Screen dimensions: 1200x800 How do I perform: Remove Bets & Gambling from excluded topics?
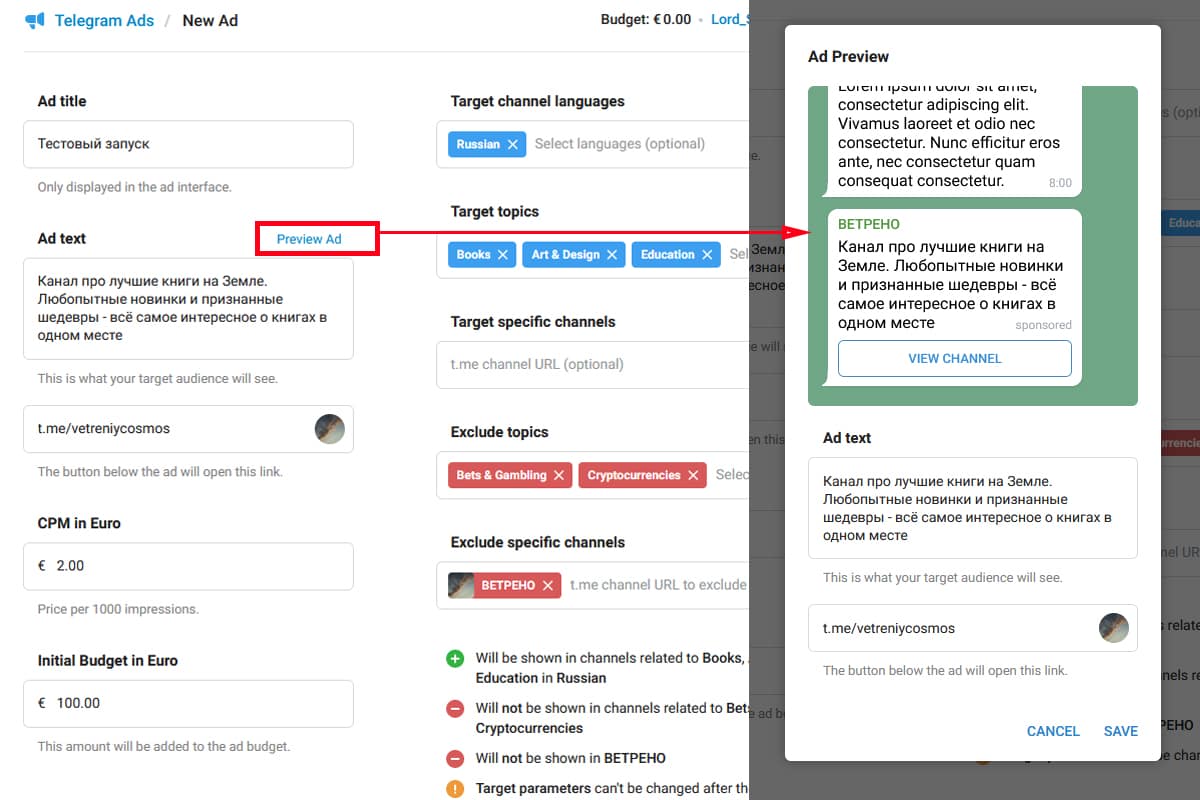coord(559,475)
